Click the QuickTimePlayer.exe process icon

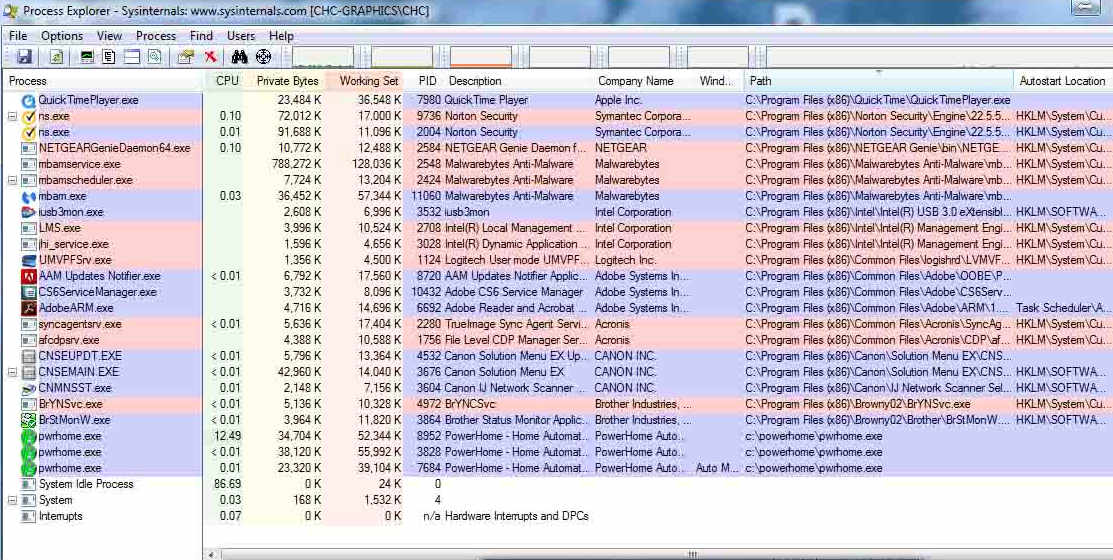(28, 100)
